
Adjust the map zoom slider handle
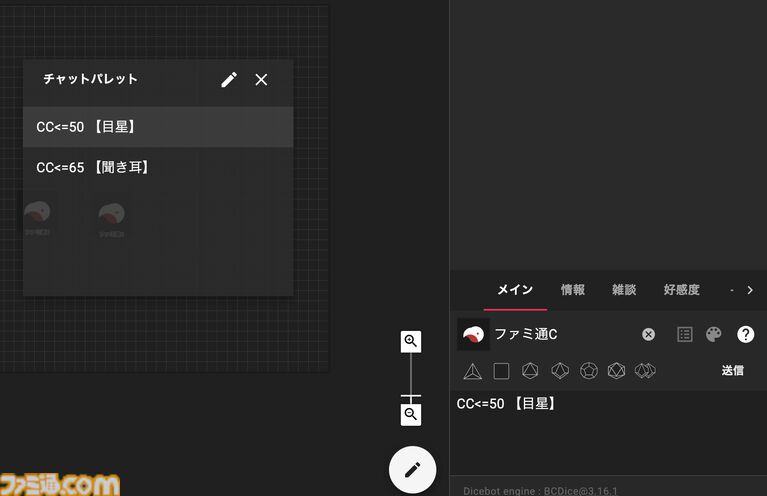click(x=411, y=396)
